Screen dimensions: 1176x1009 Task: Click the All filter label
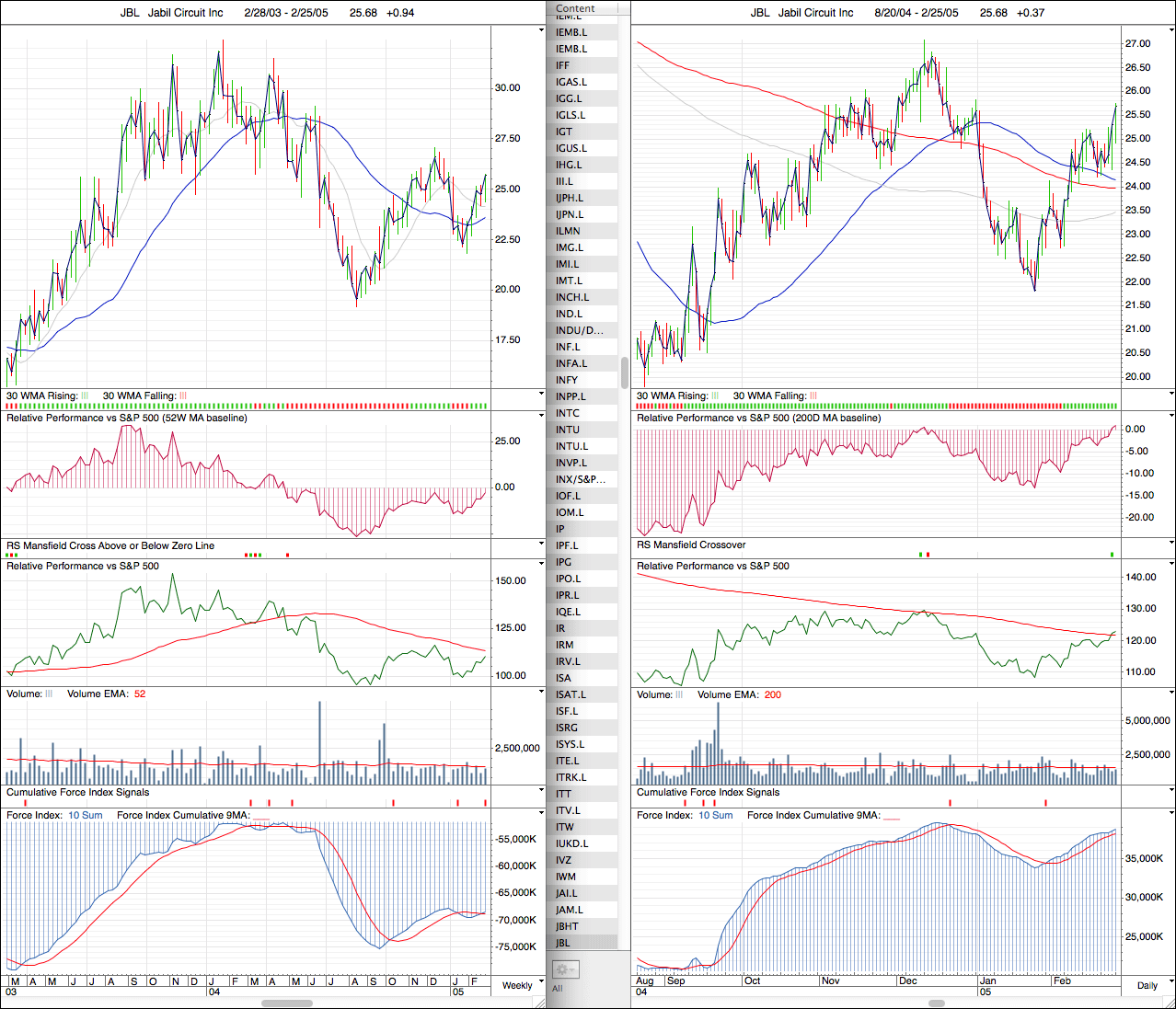pyautogui.click(x=558, y=989)
